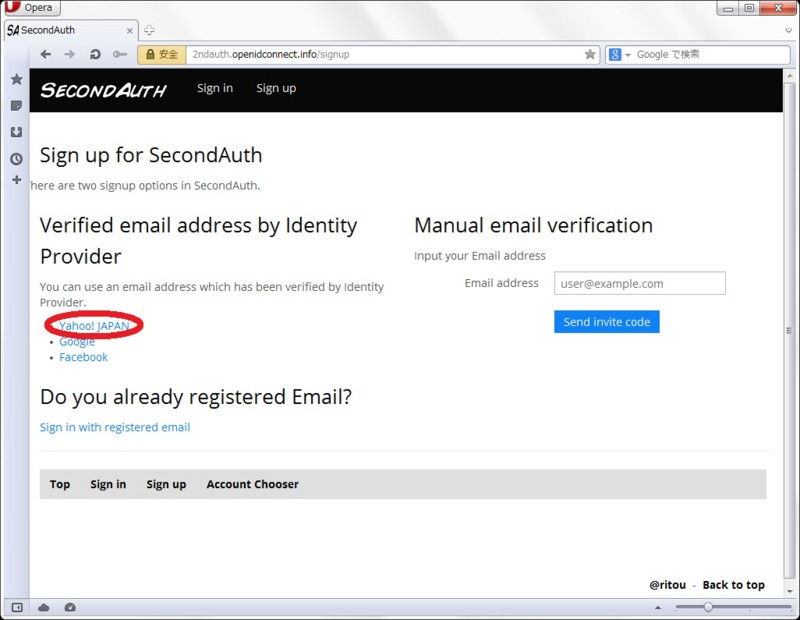Viewport: 800px width, 620px height.
Task: Open the @ritou link
Action: [x=667, y=585]
